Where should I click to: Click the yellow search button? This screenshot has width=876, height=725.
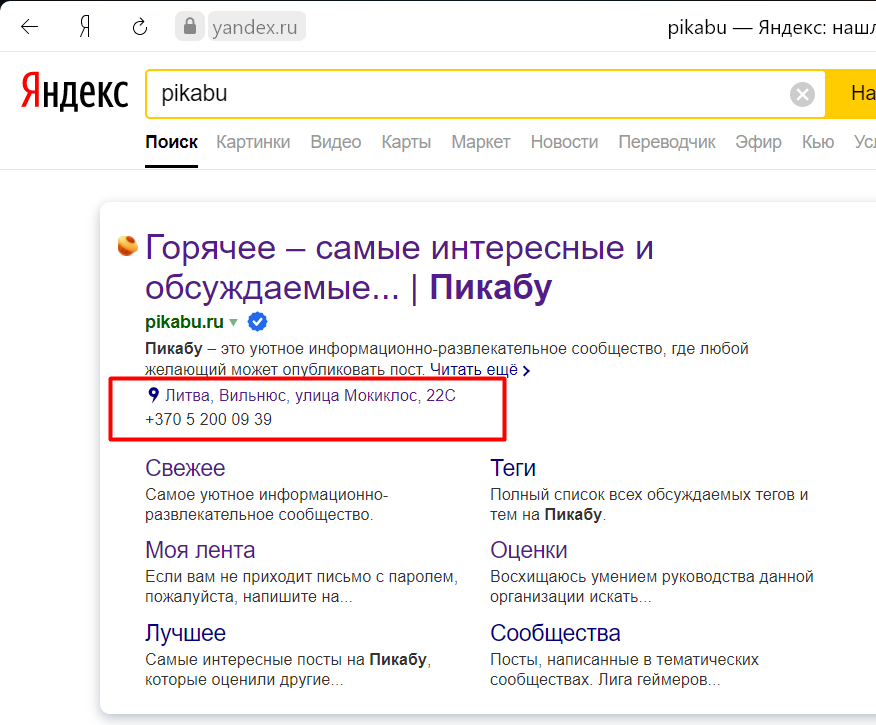[851, 94]
